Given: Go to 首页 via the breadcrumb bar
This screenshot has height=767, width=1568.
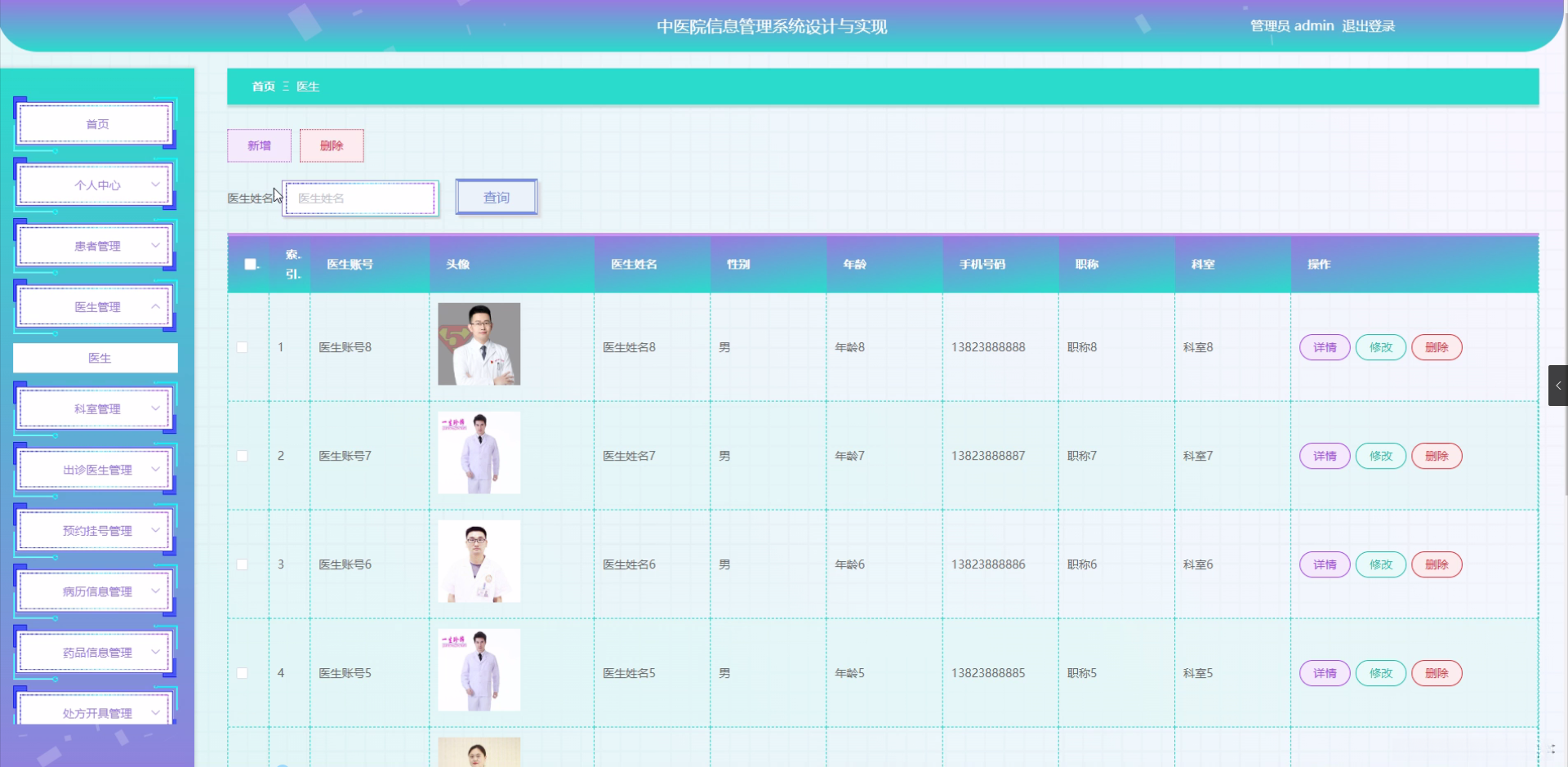Looking at the screenshot, I should tap(263, 87).
